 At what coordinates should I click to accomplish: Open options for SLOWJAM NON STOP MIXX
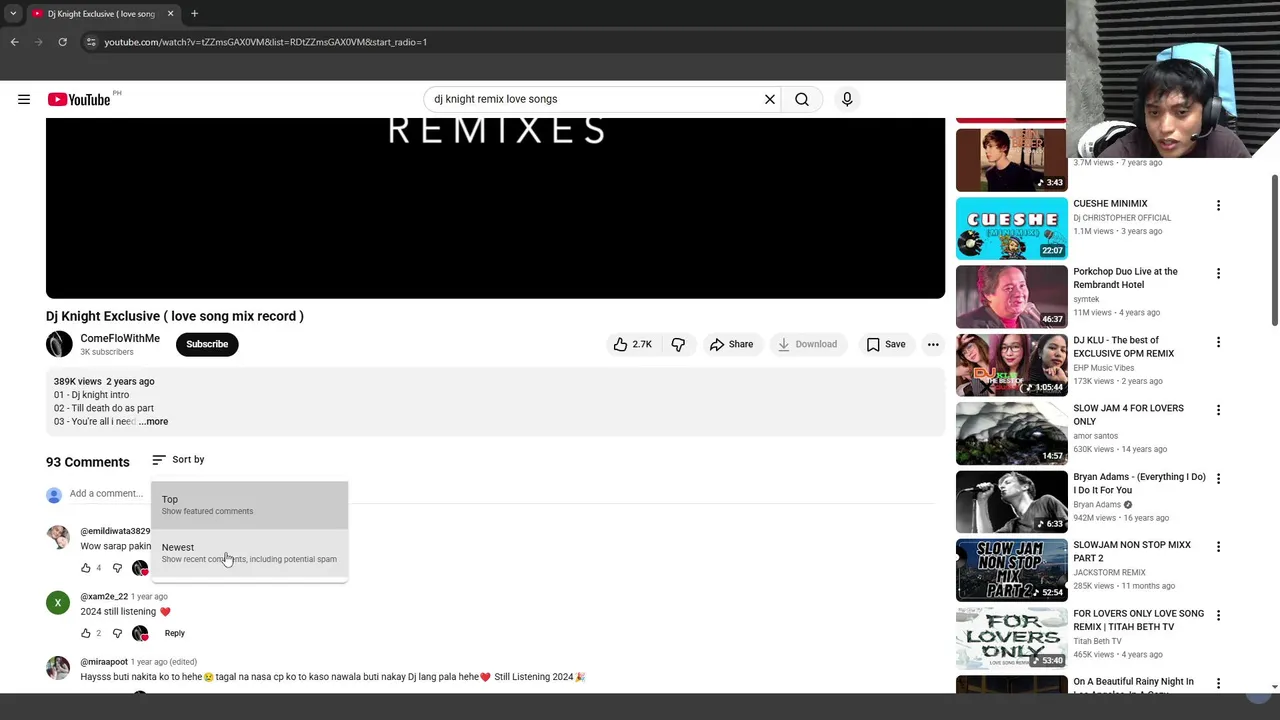click(x=1218, y=547)
